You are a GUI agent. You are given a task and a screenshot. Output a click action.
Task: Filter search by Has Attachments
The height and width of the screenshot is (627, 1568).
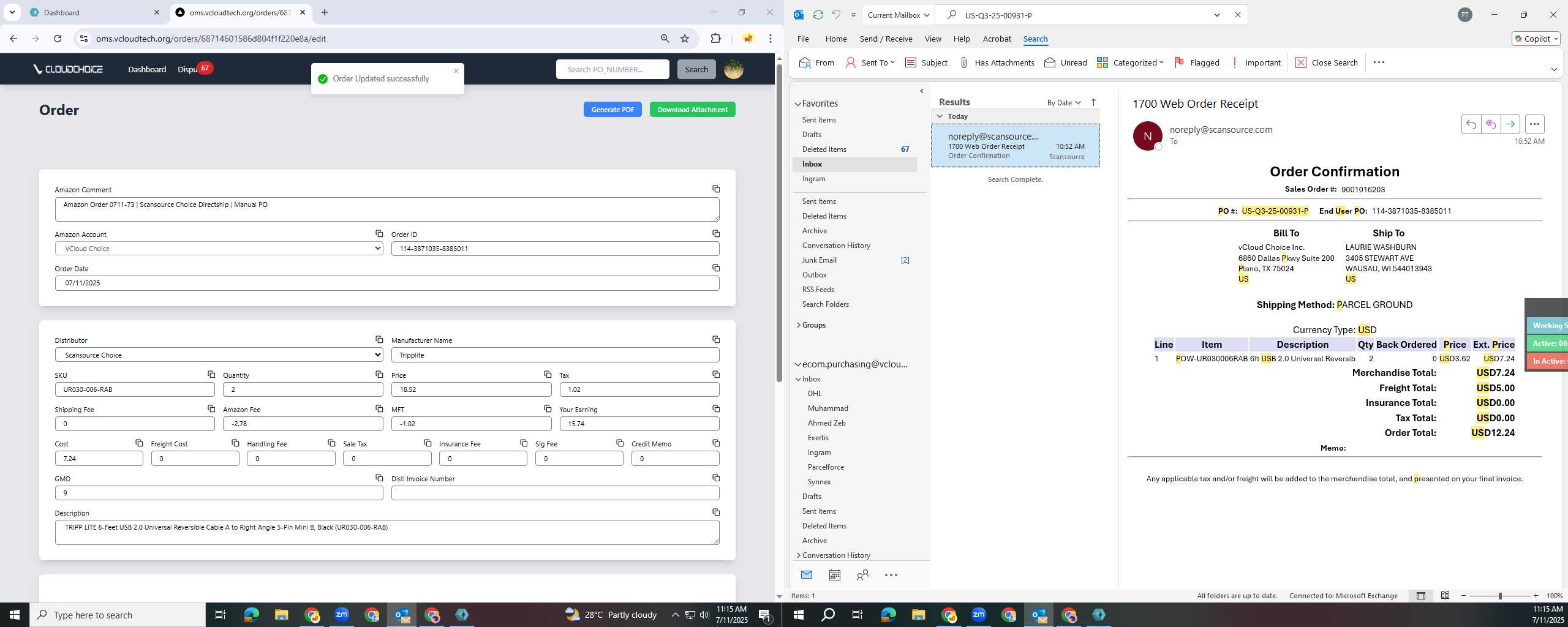click(x=996, y=62)
